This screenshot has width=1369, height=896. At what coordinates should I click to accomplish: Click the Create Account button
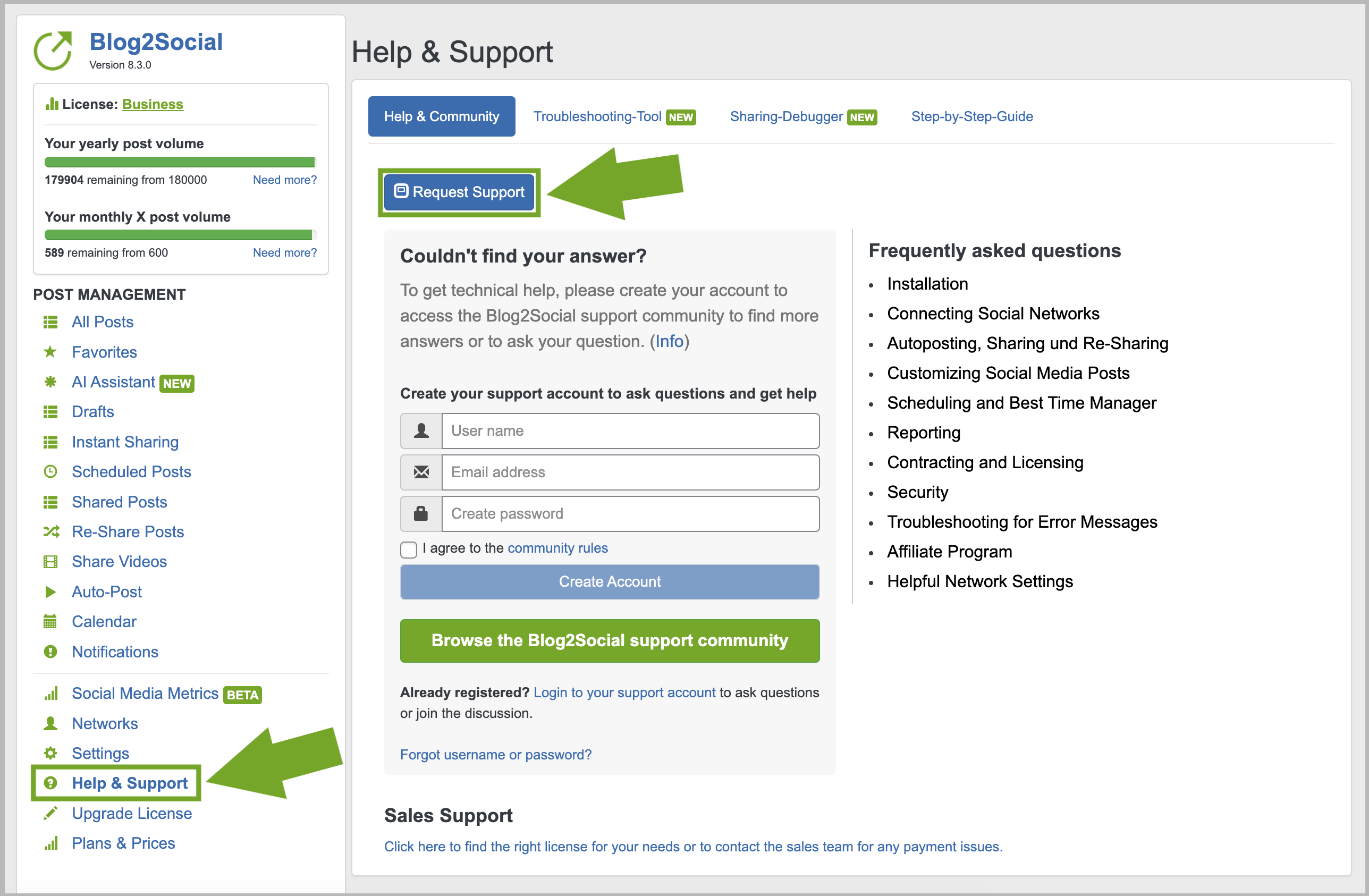(x=610, y=581)
